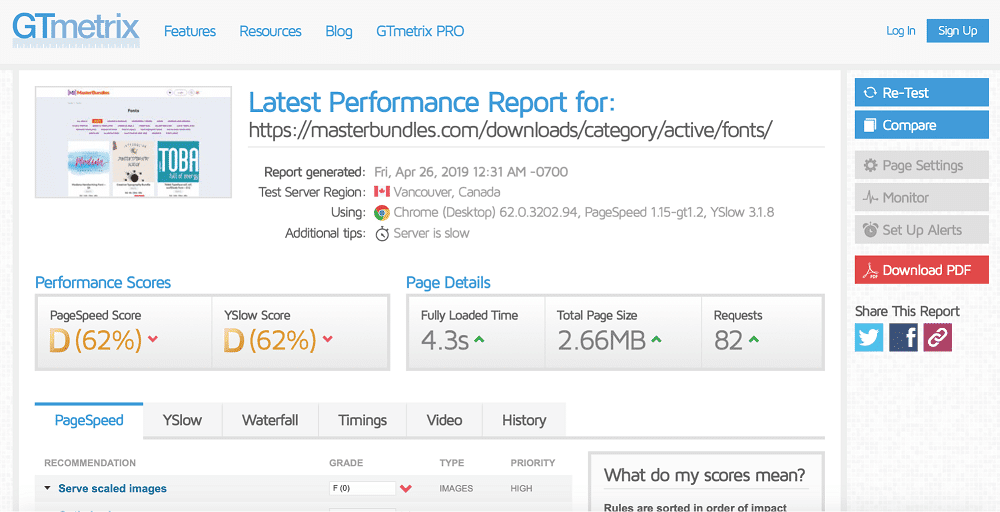Open the History tab
Image resolution: width=1000 pixels, height=512 pixels.
[x=524, y=420]
